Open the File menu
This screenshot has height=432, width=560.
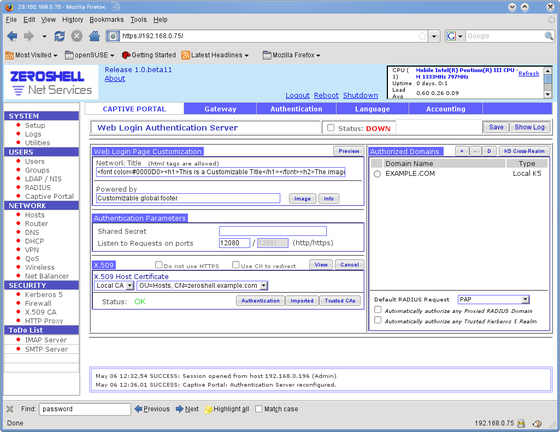pyautogui.click(x=11, y=20)
